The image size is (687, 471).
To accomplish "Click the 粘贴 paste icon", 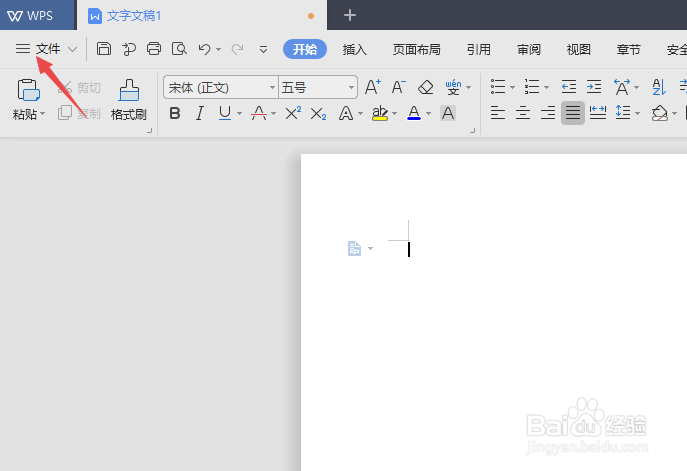I will tap(28, 90).
